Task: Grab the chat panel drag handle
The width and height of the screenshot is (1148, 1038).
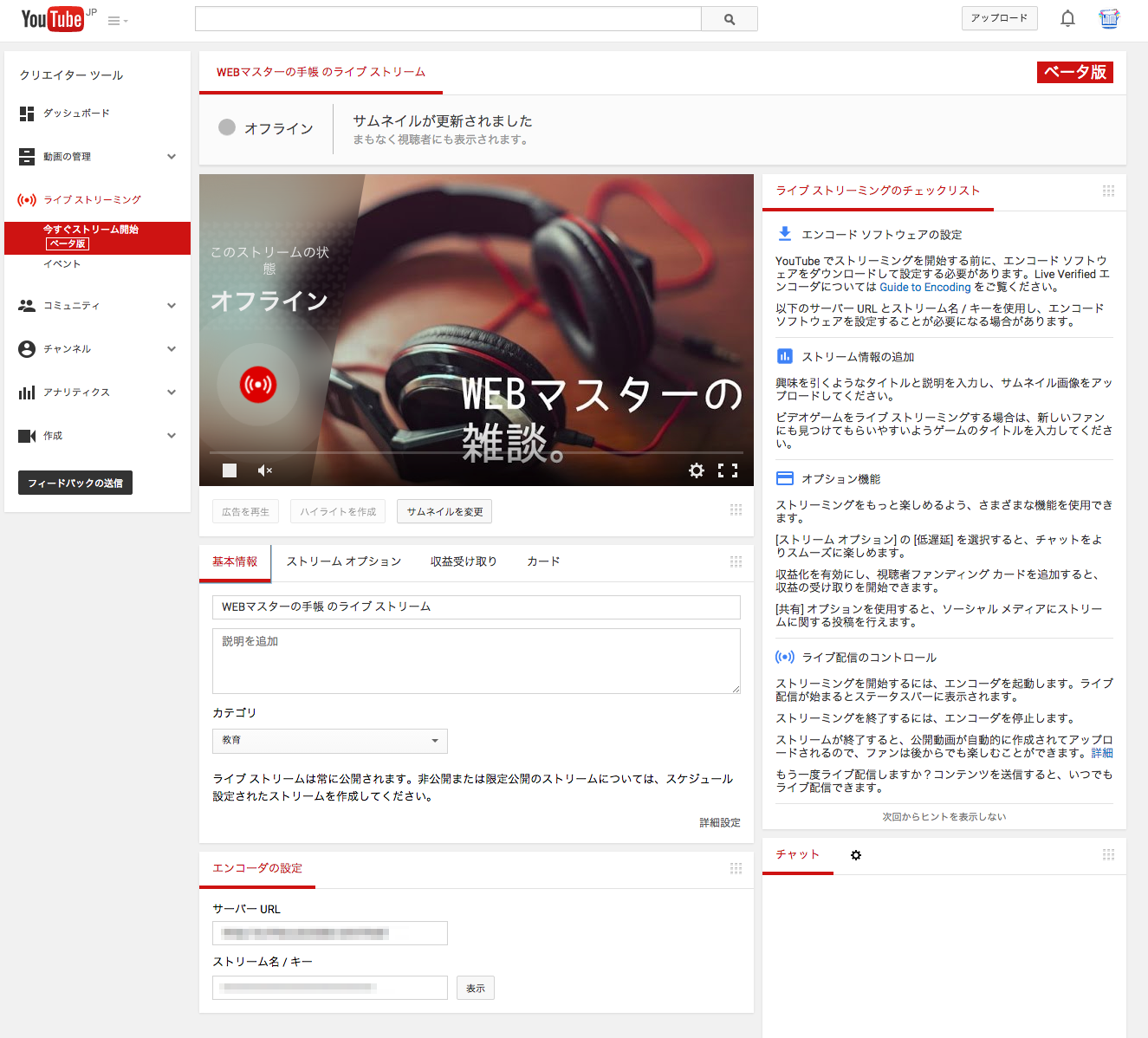Action: coord(1108,854)
